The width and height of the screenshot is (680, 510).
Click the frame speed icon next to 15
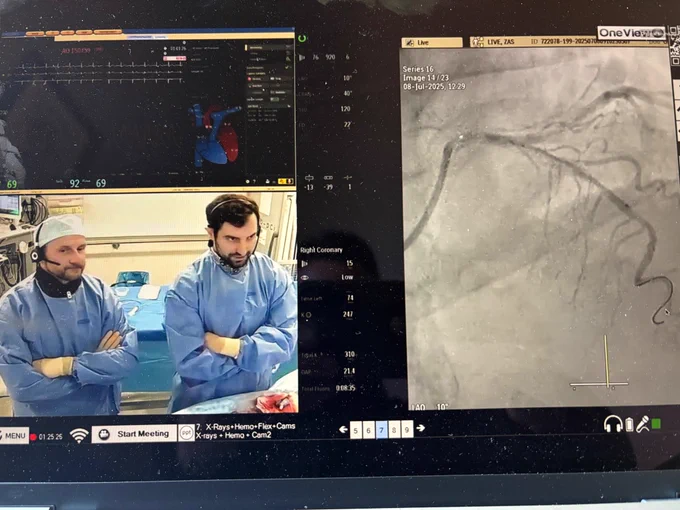(x=304, y=263)
